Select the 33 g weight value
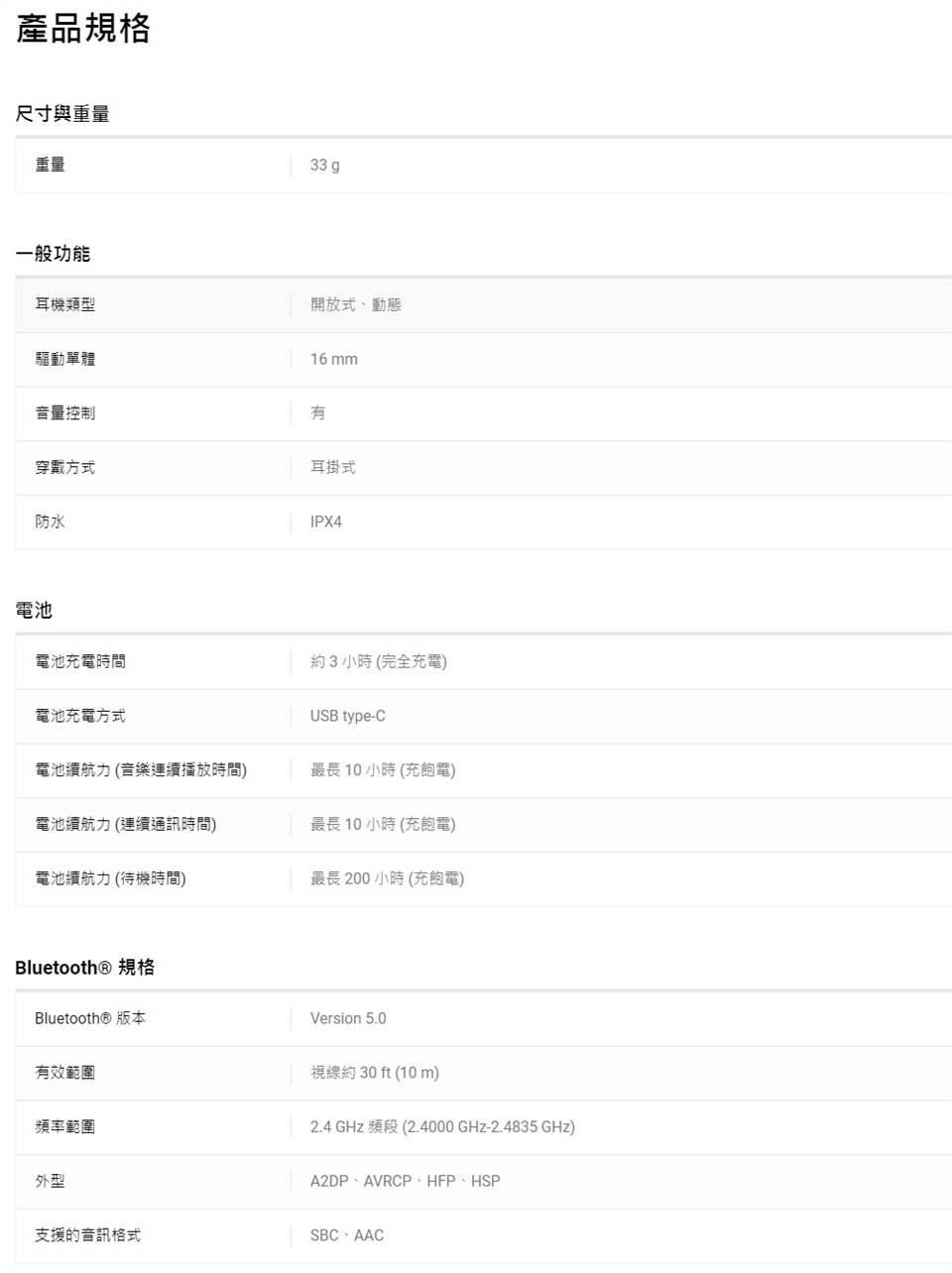This screenshot has height=1273, width=952. [324, 166]
